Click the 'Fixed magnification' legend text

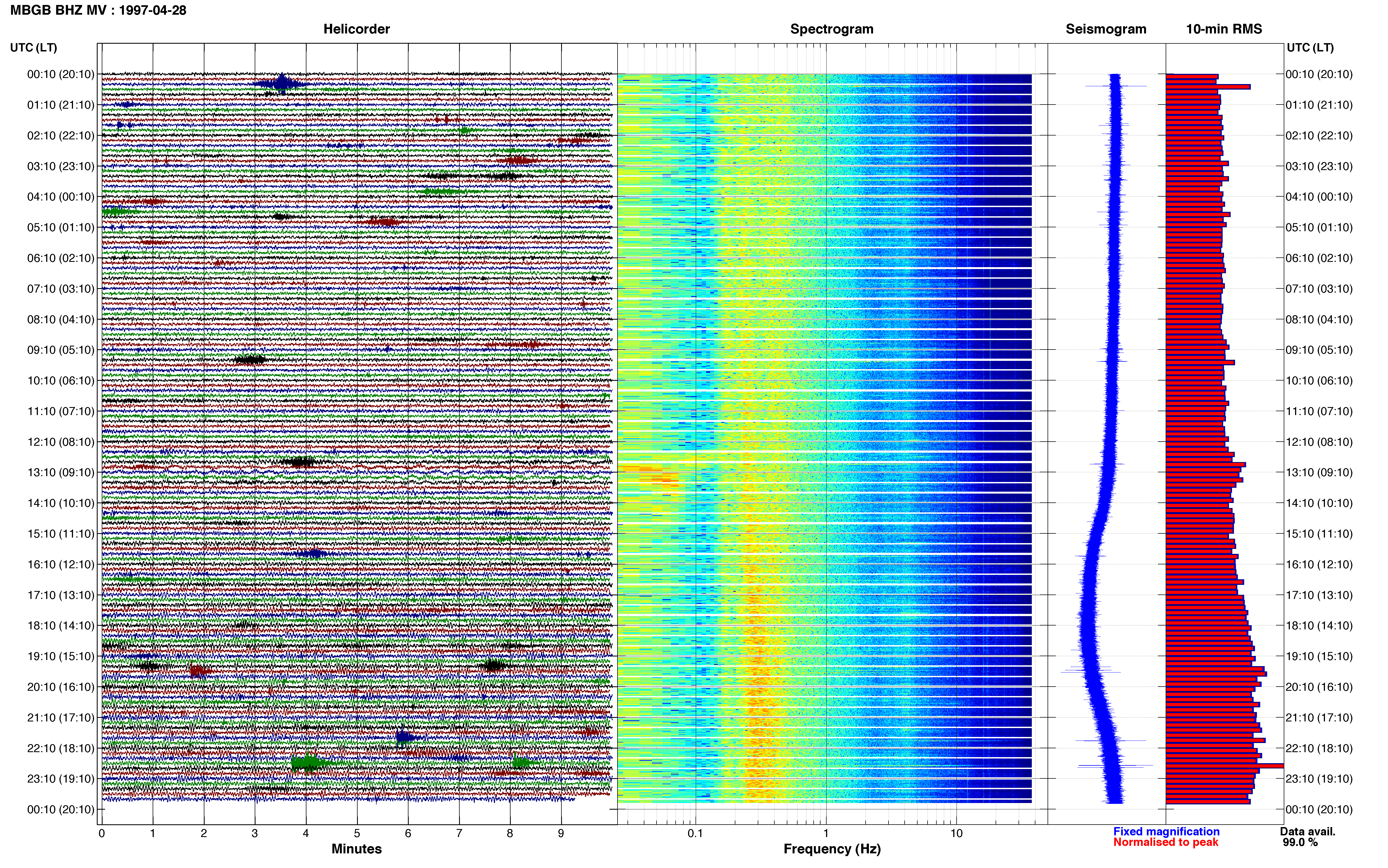click(1166, 831)
